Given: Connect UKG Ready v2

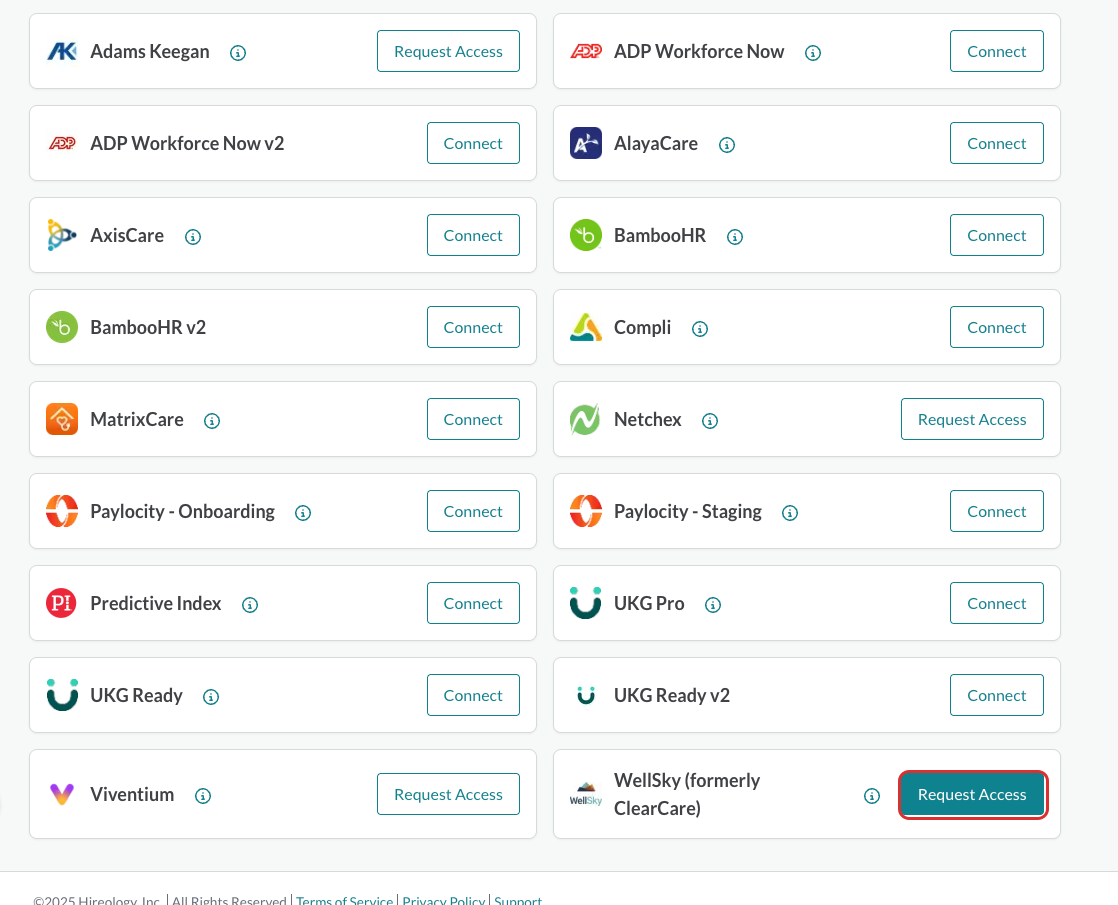Looking at the screenshot, I should point(997,695).
